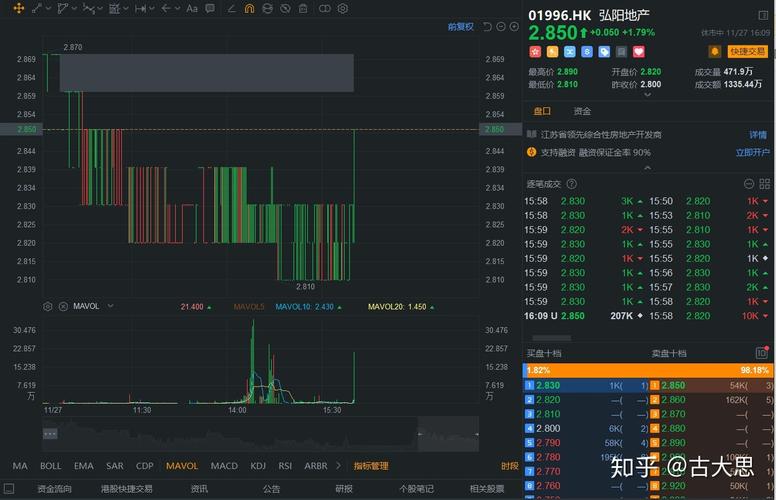
Task: Click the trash delete drawings icon
Action: coord(303,9)
